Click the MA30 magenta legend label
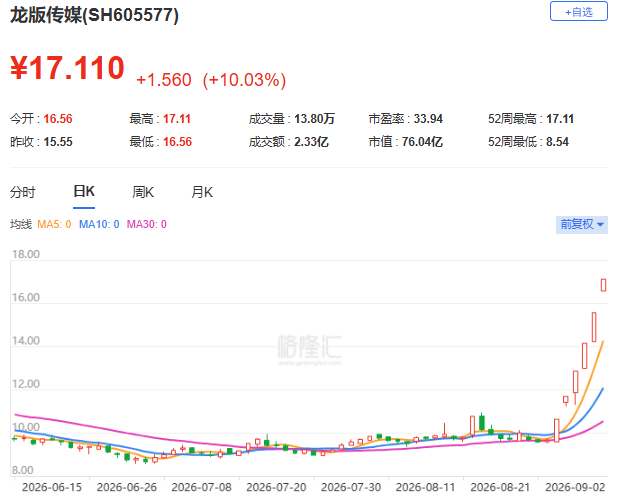 point(146,224)
